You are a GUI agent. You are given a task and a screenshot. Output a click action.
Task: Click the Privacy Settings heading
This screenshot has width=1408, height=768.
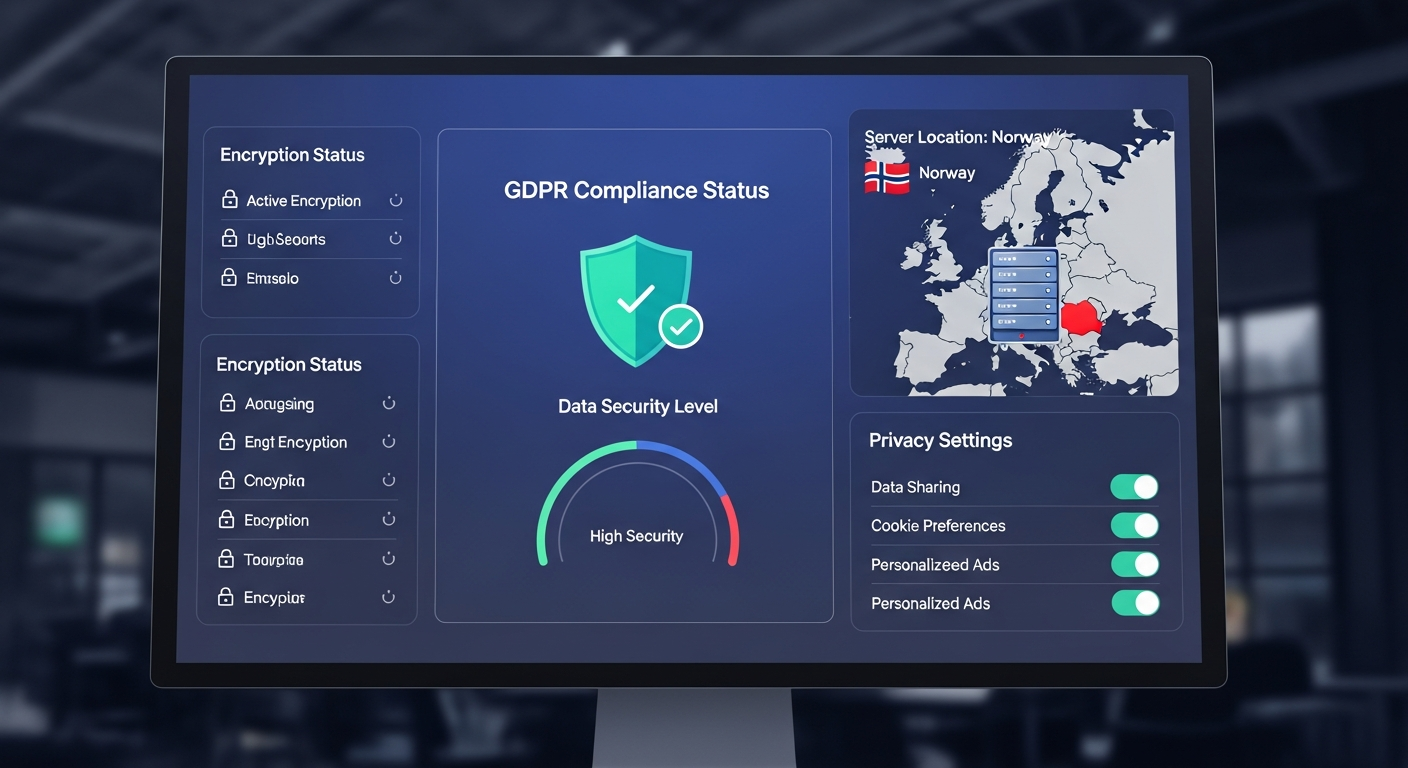941,440
